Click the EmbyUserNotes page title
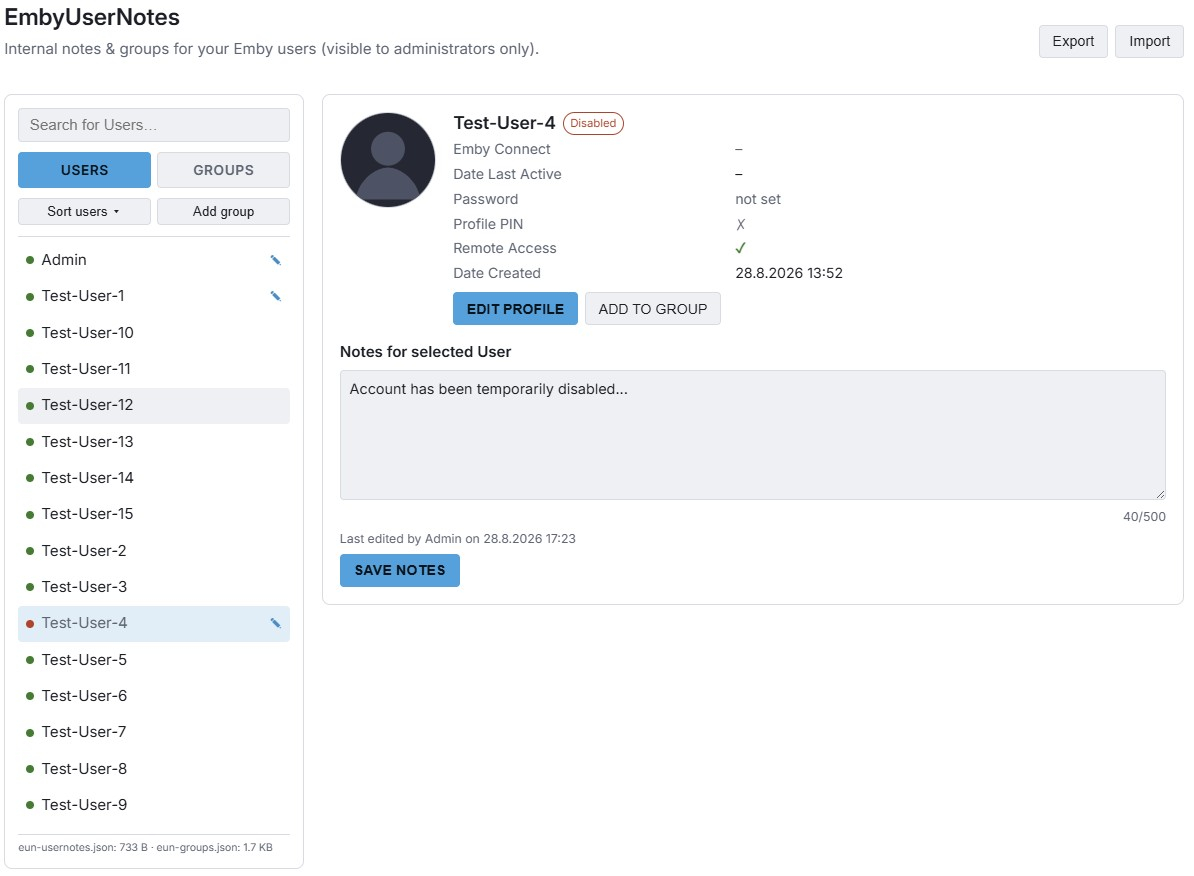 92,17
